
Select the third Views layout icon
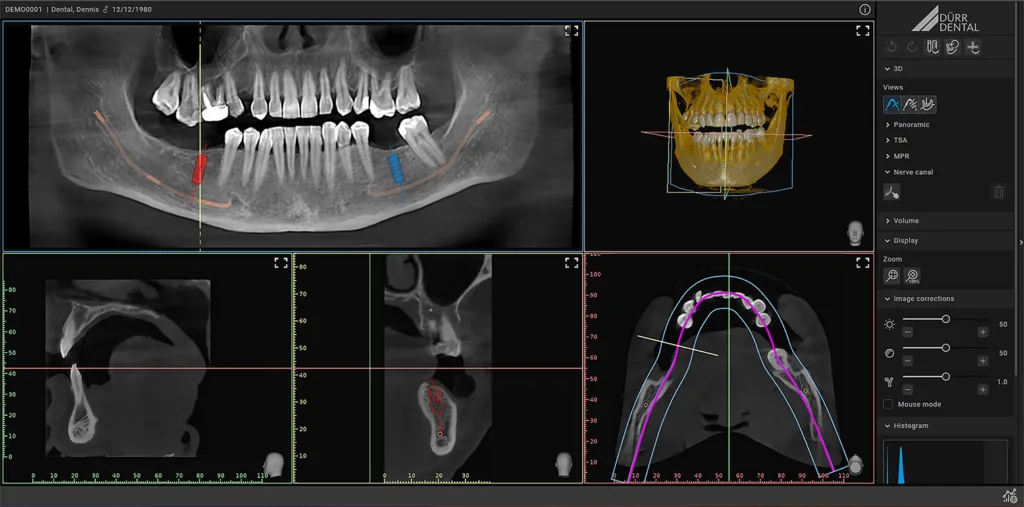click(x=928, y=104)
